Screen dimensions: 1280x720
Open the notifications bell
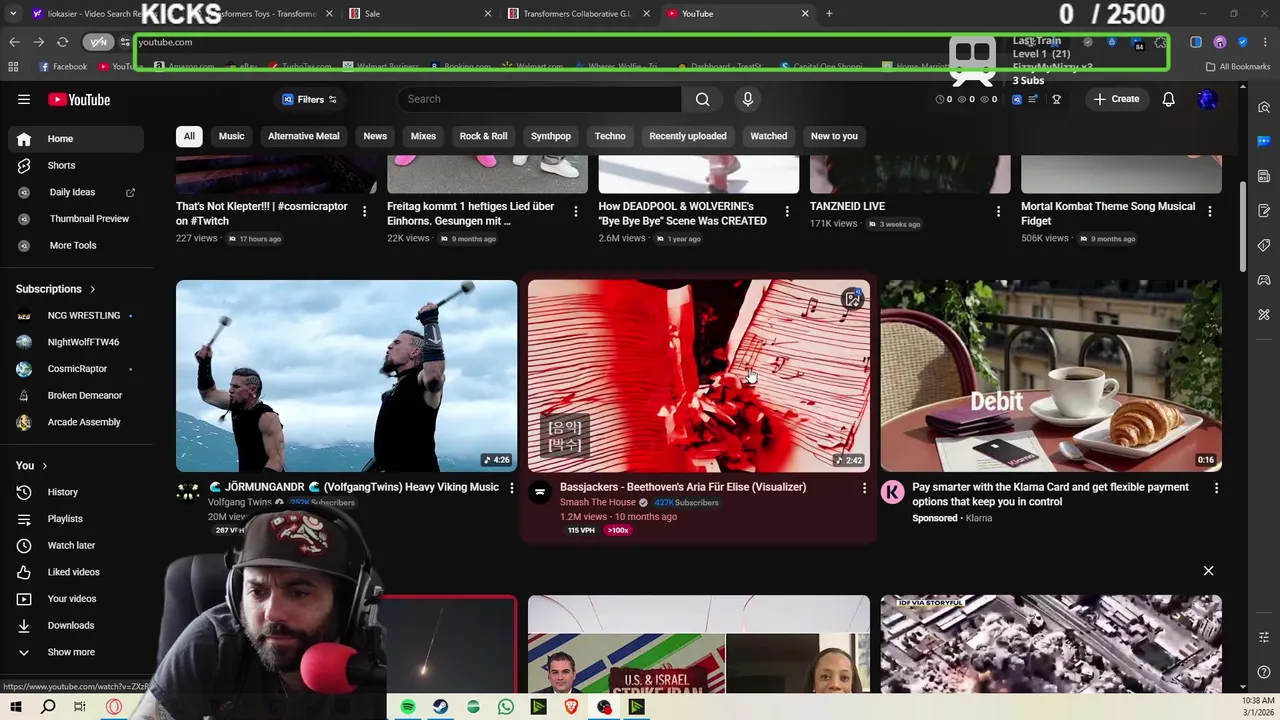tap(1168, 99)
